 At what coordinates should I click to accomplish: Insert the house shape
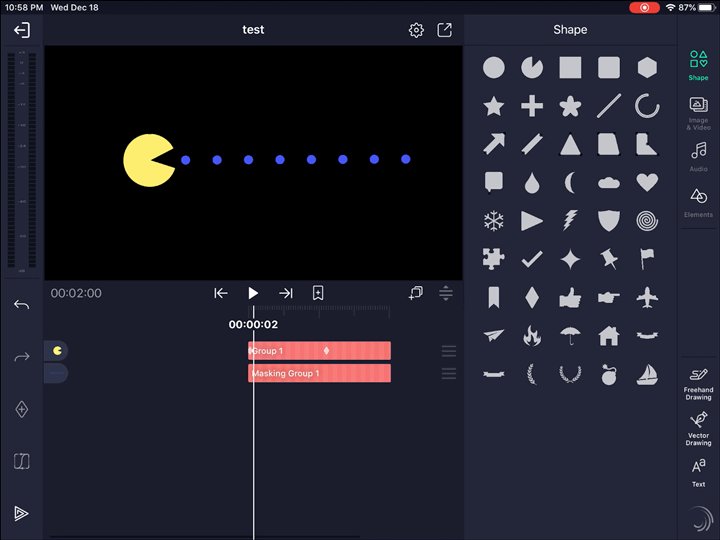pyautogui.click(x=609, y=336)
